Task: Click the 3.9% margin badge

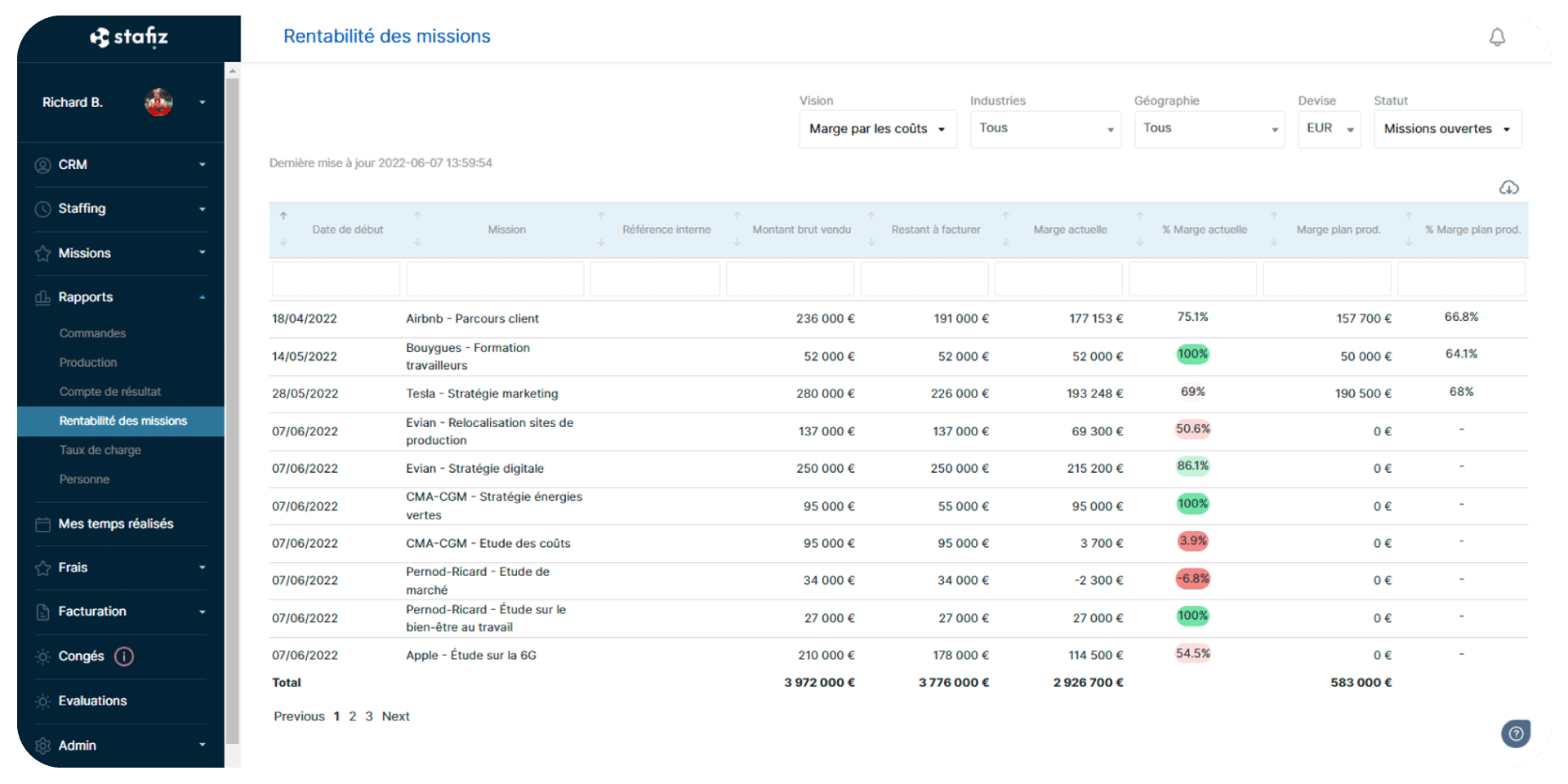Action: pyautogui.click(x=1192, y=541)
